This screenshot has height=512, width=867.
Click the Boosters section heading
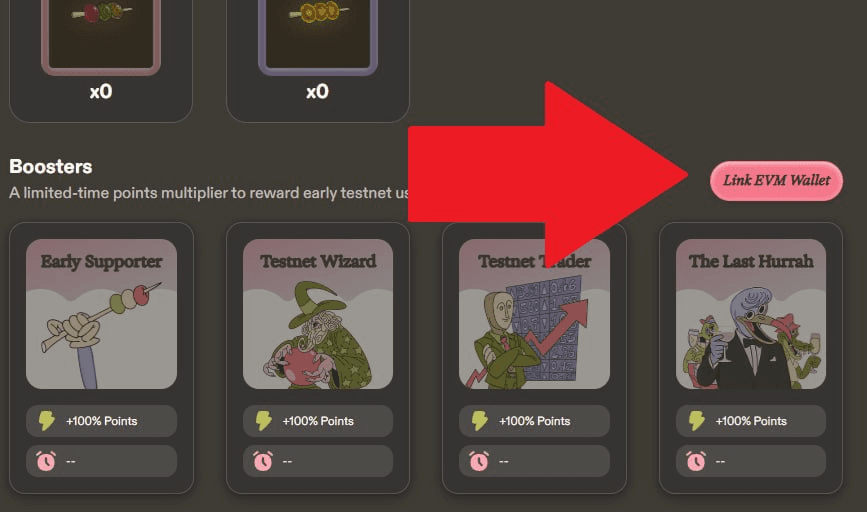click(x=51, y=166)
